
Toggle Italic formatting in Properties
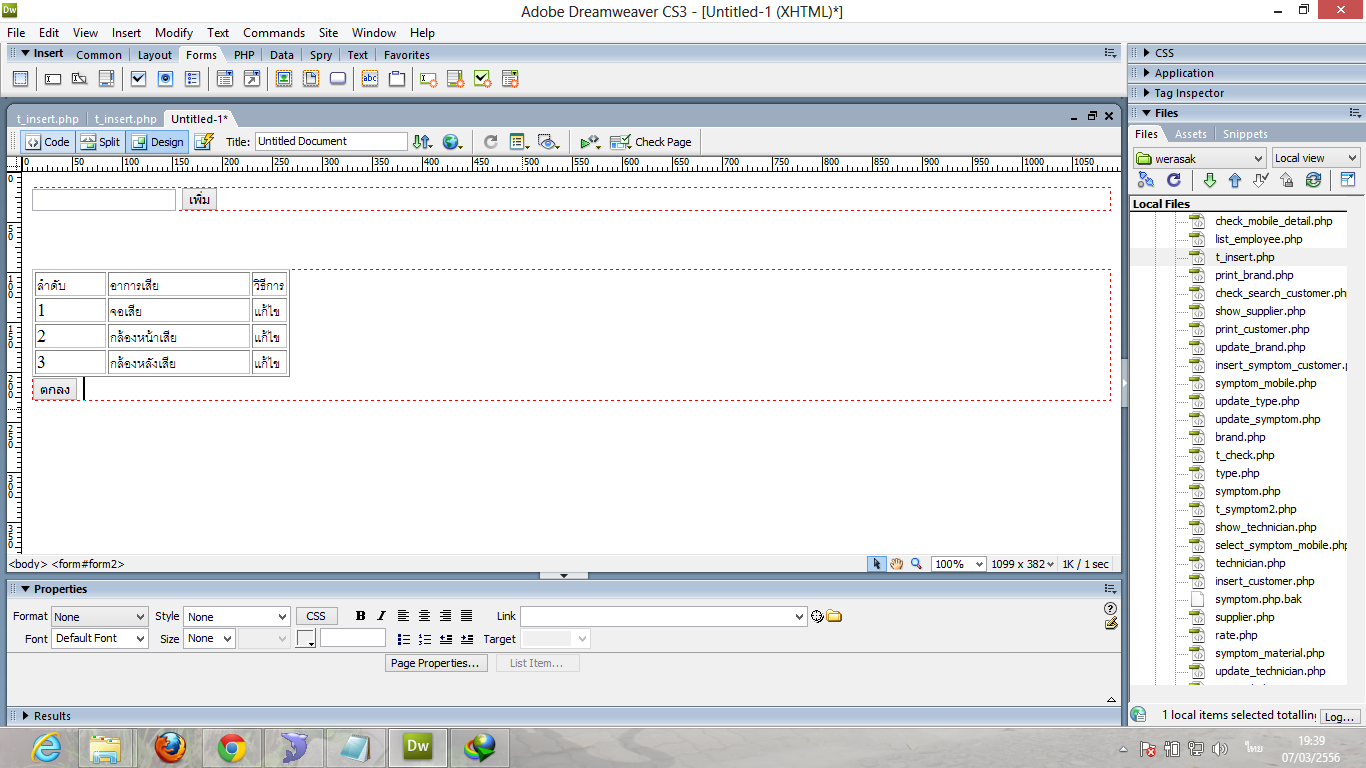(x=381, y=616)
